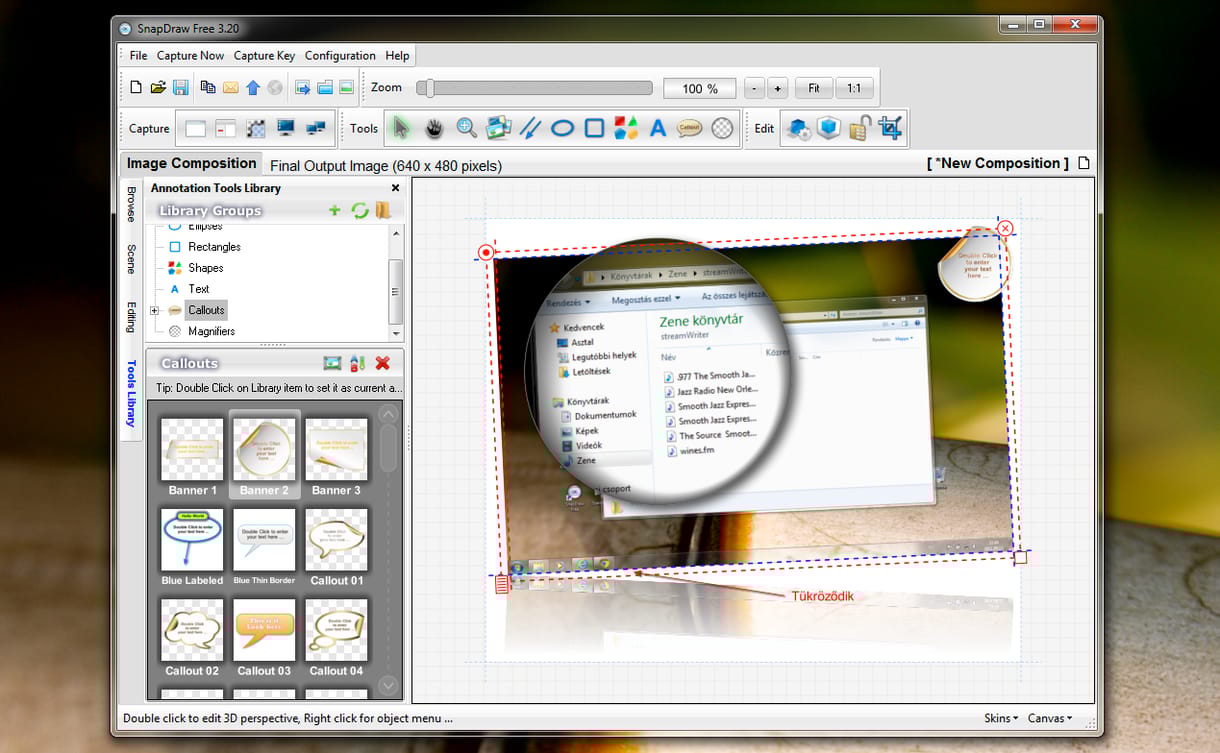
Task: Open the Tools Library side tab
Action: coord(131,394)
